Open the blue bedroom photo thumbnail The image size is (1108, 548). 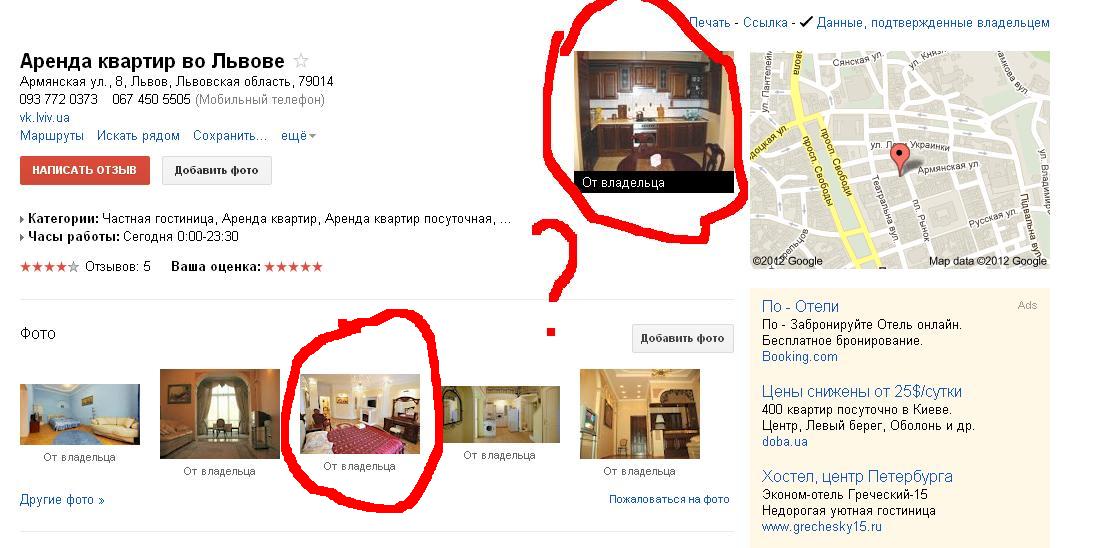click(x=80, y=415)
